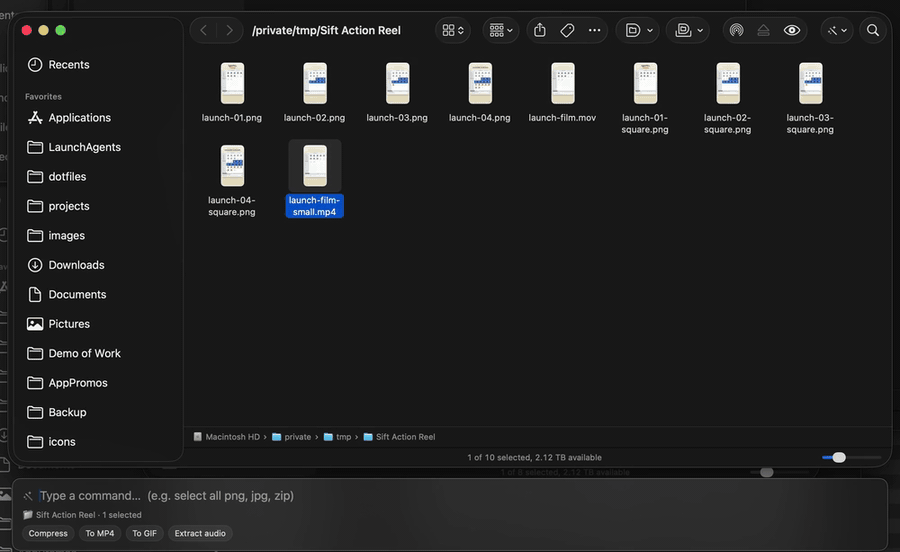
Task: Click the launch-film-small.mp4 file name label
Action: point(315,206)
